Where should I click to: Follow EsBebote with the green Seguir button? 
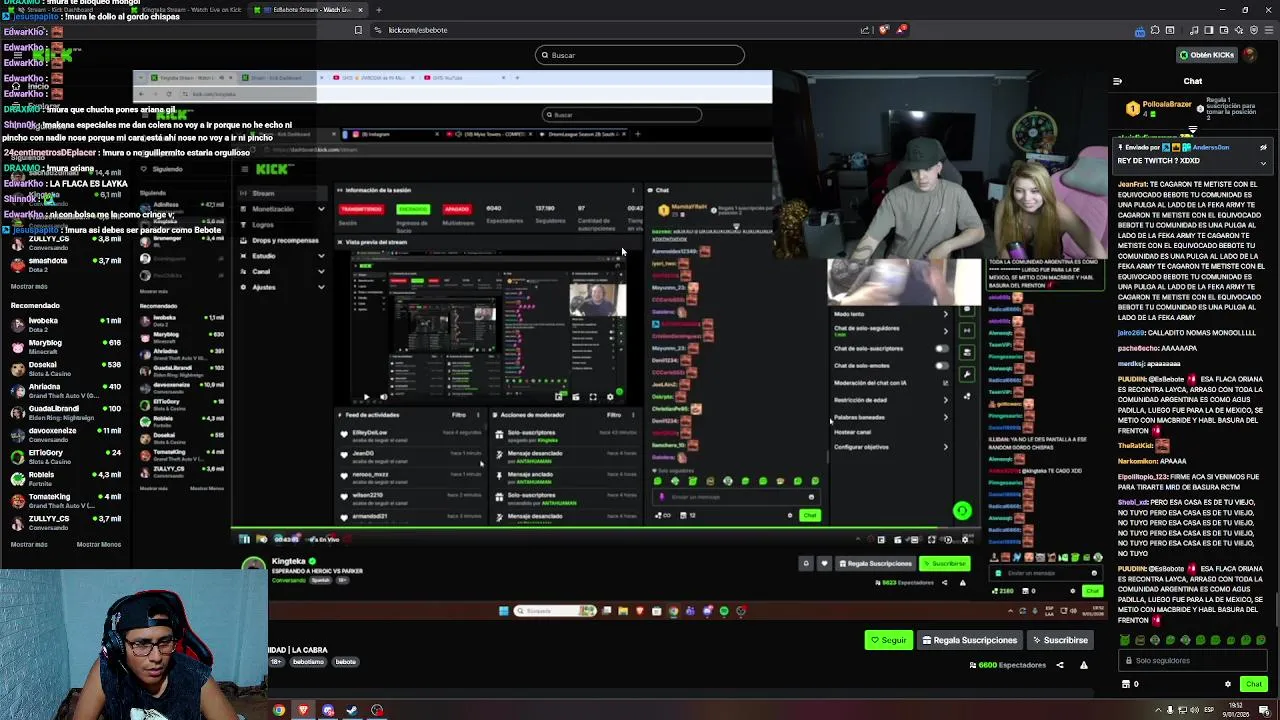coord(888,640)
